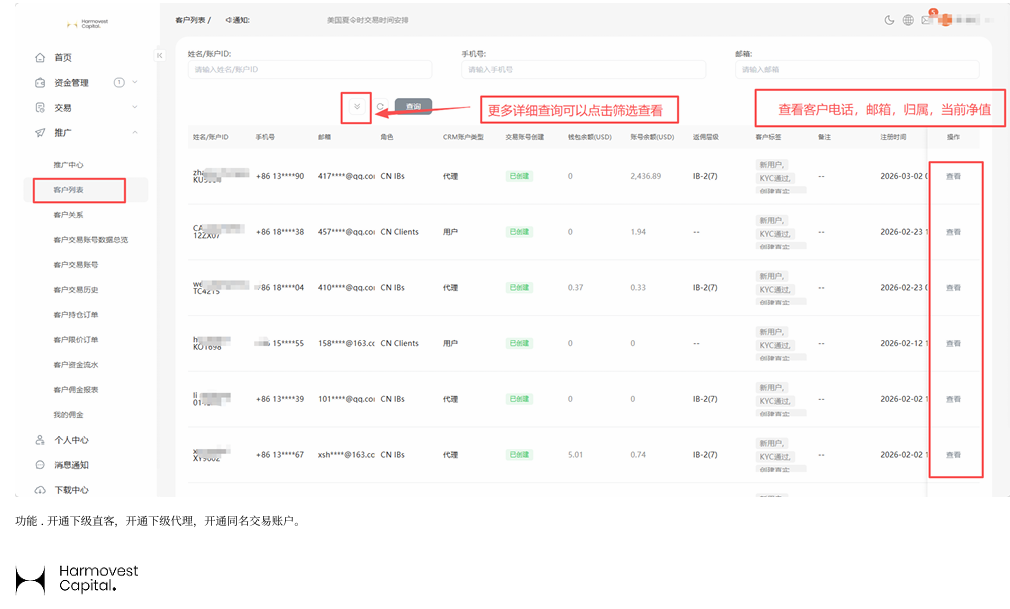This screenshot has width=1010, height=609.
Task: Click the 返佣层级 column header
Action: pyautogui.click(x=705, y=137)
